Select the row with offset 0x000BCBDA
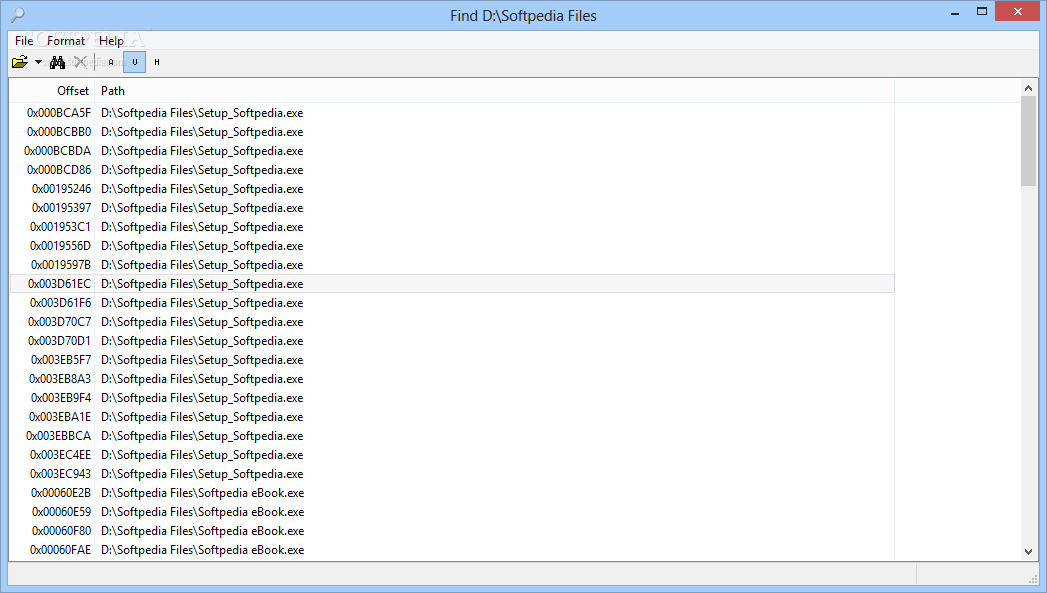This screenshot has width=1047, height=593. coord(452,151)
